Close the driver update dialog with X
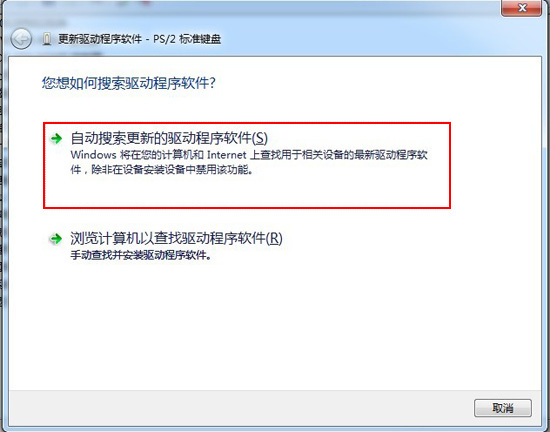Viewport: 550px width, 432px height. [x=522, y=8]
